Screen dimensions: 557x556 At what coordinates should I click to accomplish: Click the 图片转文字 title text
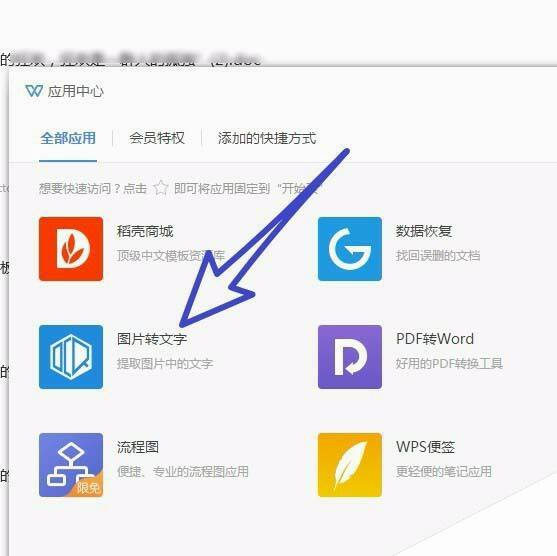(x=152, y=339)
